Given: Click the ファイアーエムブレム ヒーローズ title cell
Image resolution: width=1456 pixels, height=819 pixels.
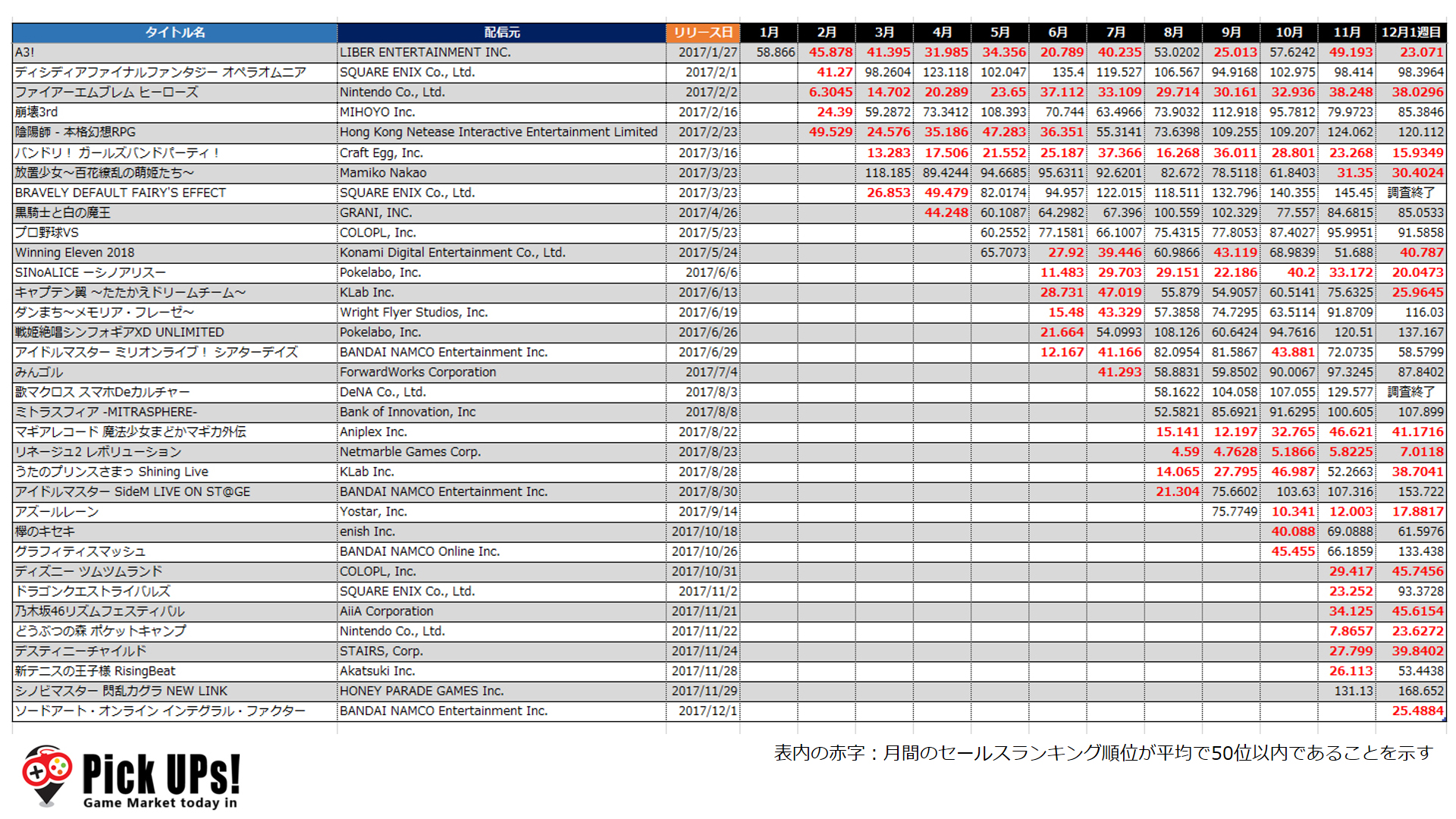Looking at the screenshot, I should pyautogui.click(x=174, y=93).
